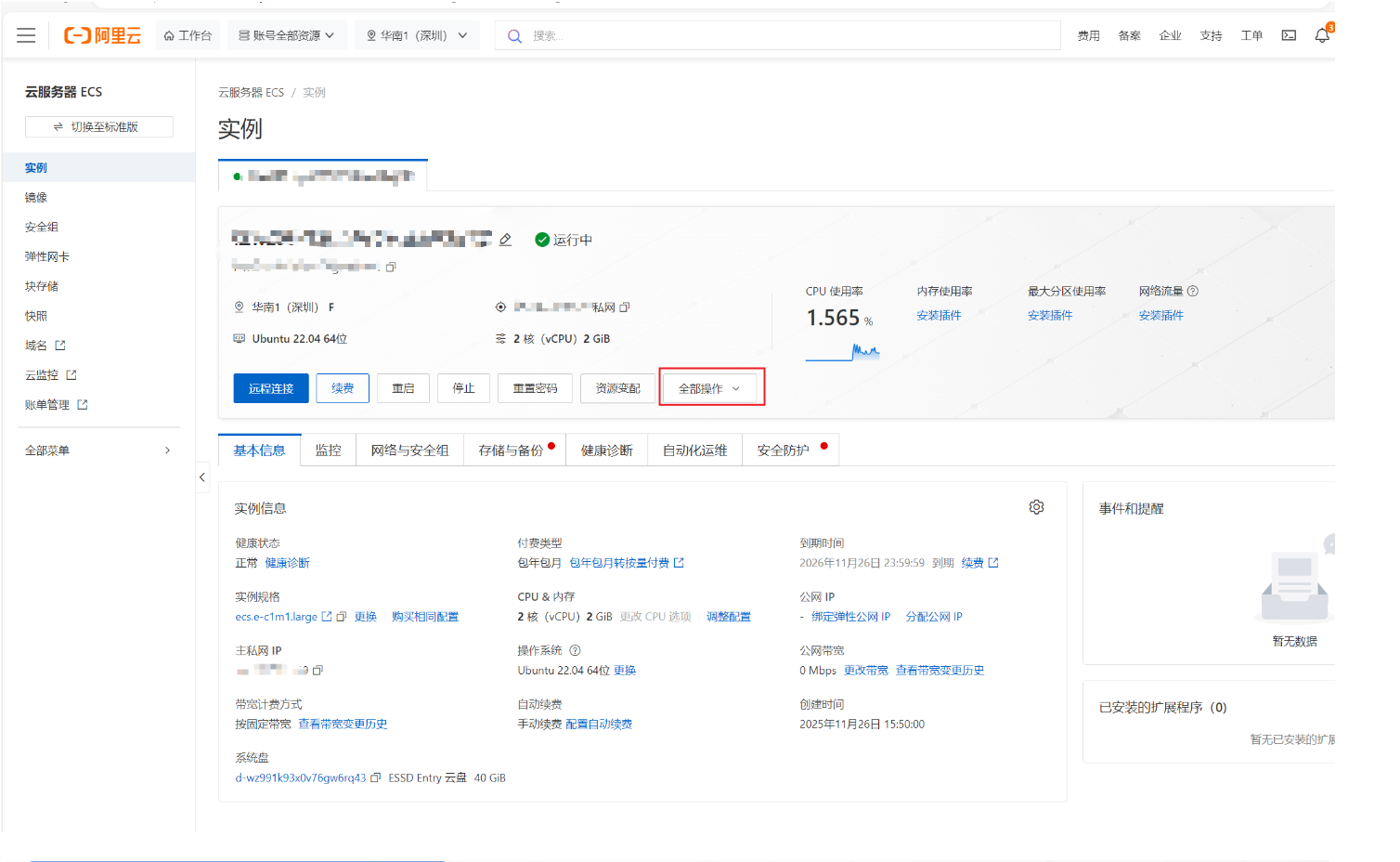The height and width of the screenshot is (862, 1400).
Task: Click 安装插件 under 网络流量
Action: click(x=1161, y=316)
